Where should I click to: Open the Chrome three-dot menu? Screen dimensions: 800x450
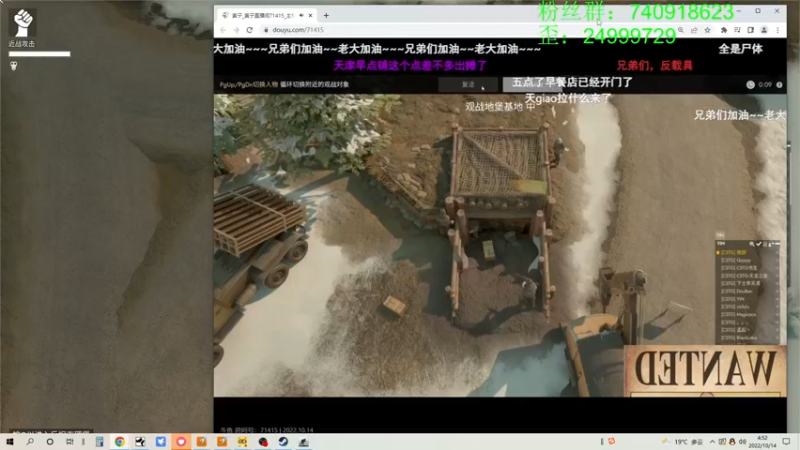click(x=778, y=30)
